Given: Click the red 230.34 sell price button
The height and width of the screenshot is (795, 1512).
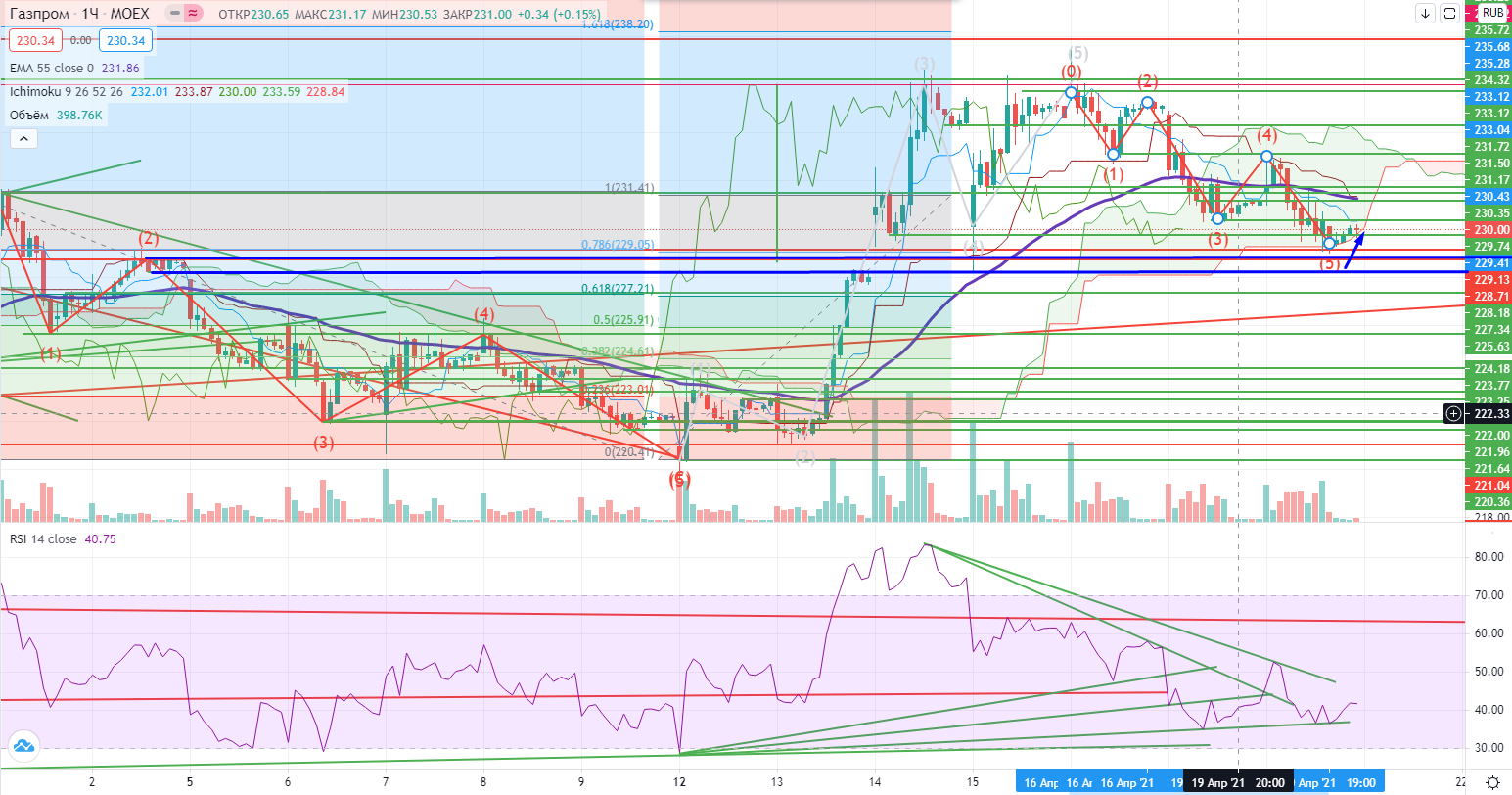Looking at the screenshot, I should click(x=34, y=41).
